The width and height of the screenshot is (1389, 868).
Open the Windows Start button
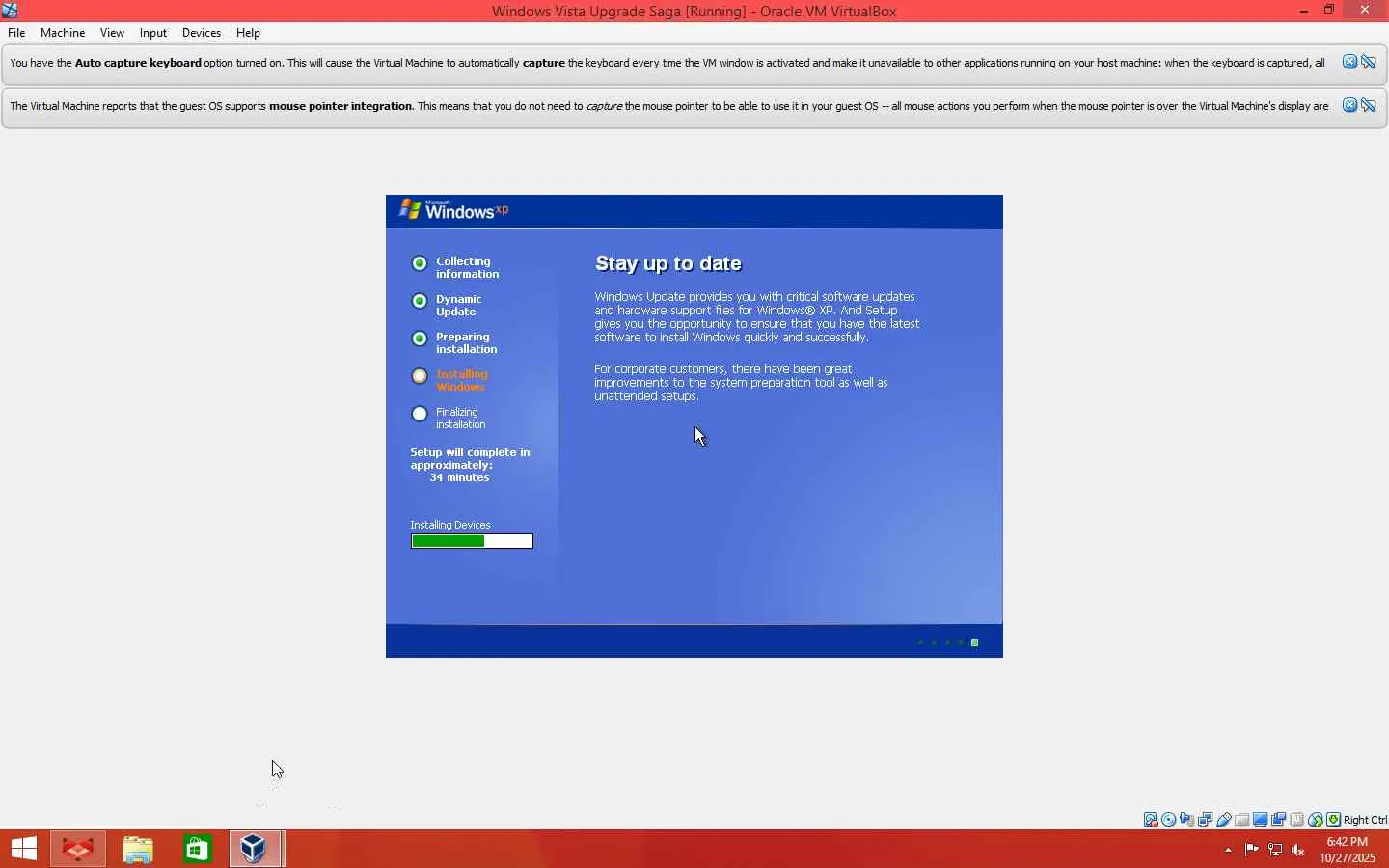24,849
